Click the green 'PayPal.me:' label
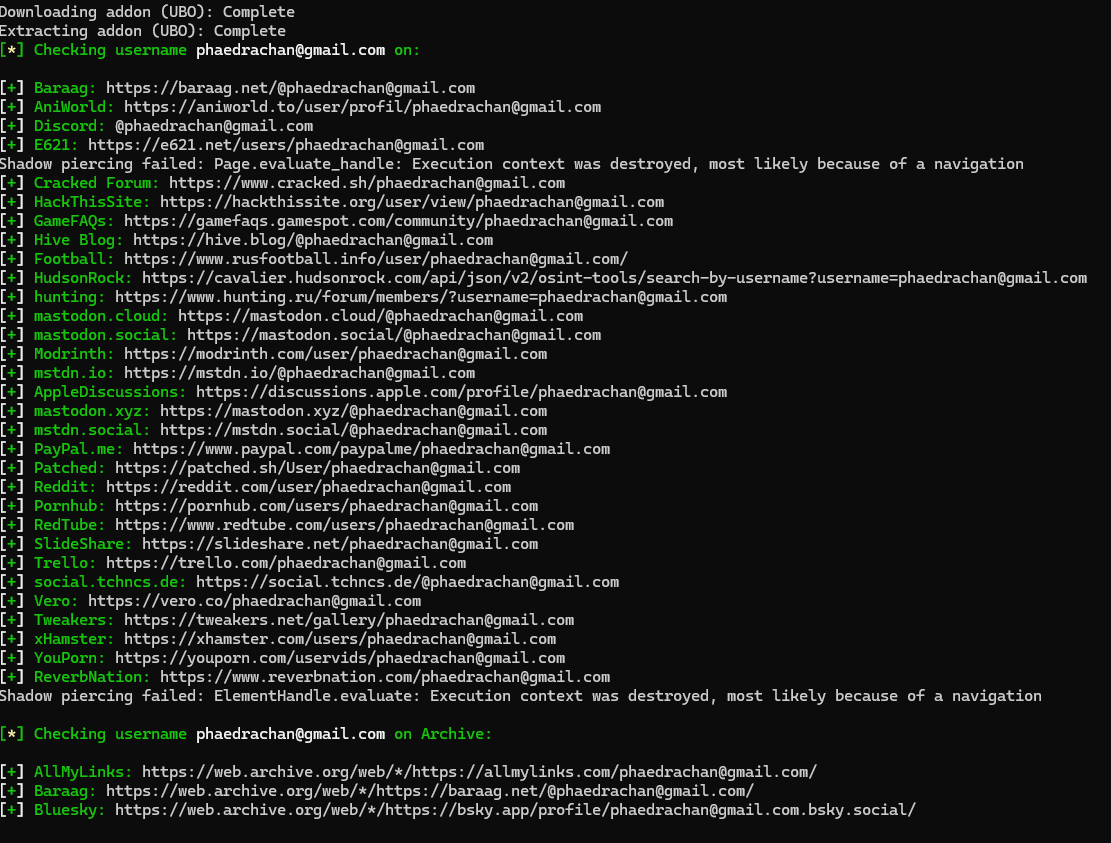The image size is (1111, 843). (79, 449)
